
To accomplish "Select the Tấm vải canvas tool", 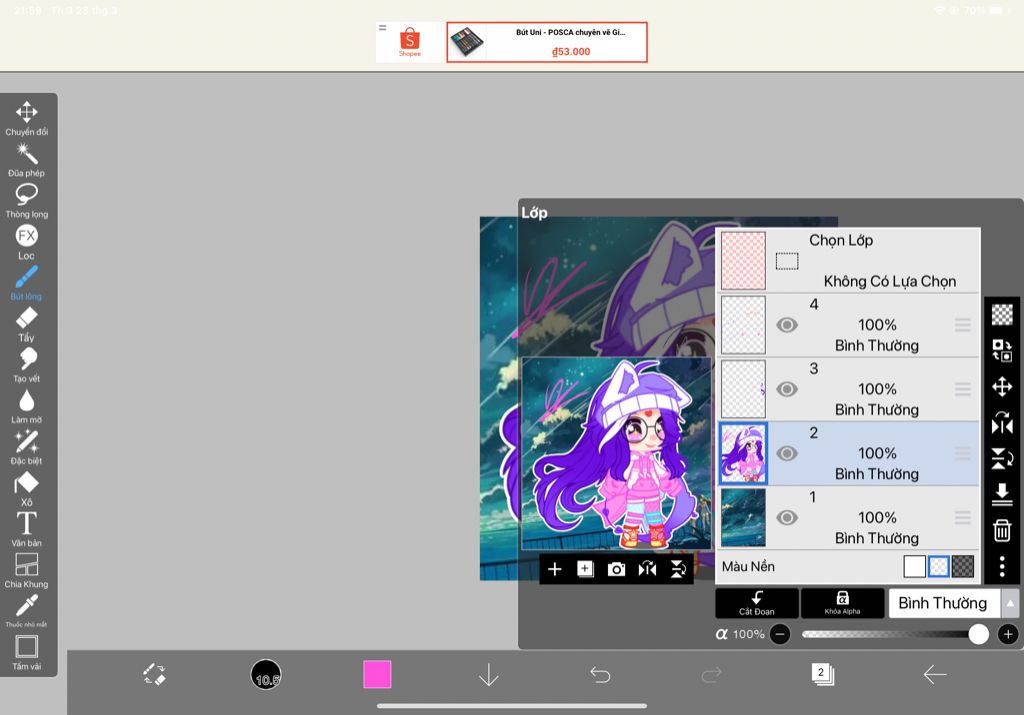I will [x=26, y=653].
